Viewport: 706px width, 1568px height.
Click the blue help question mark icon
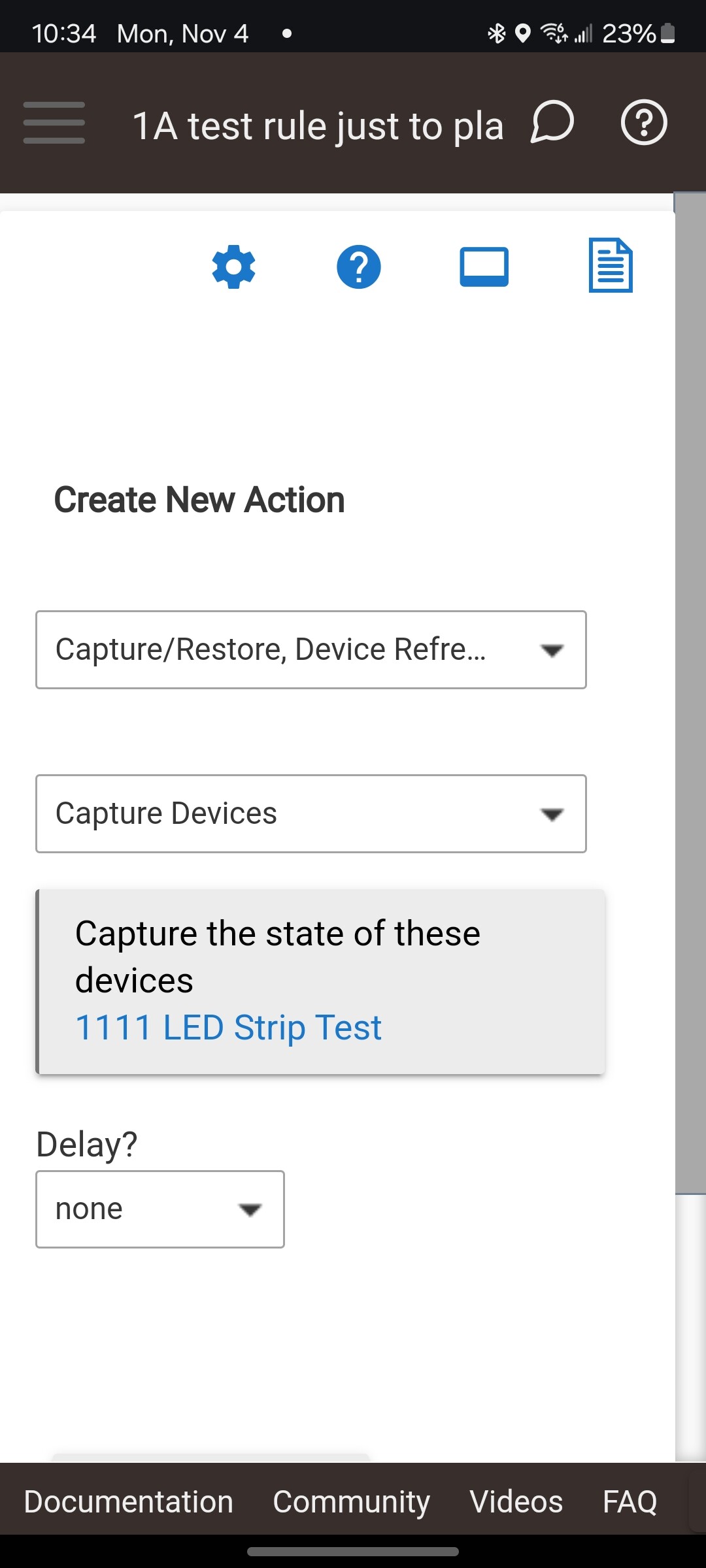click(x=359, y=267)
